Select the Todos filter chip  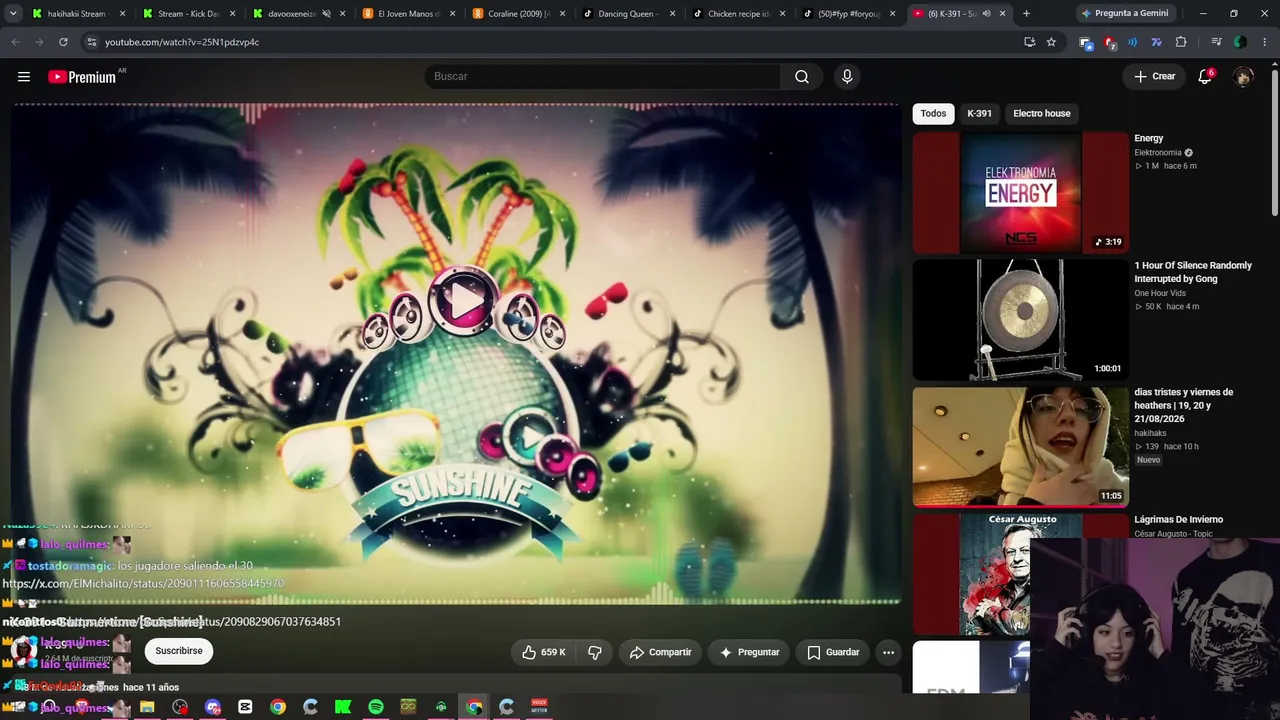coord(933,113)
